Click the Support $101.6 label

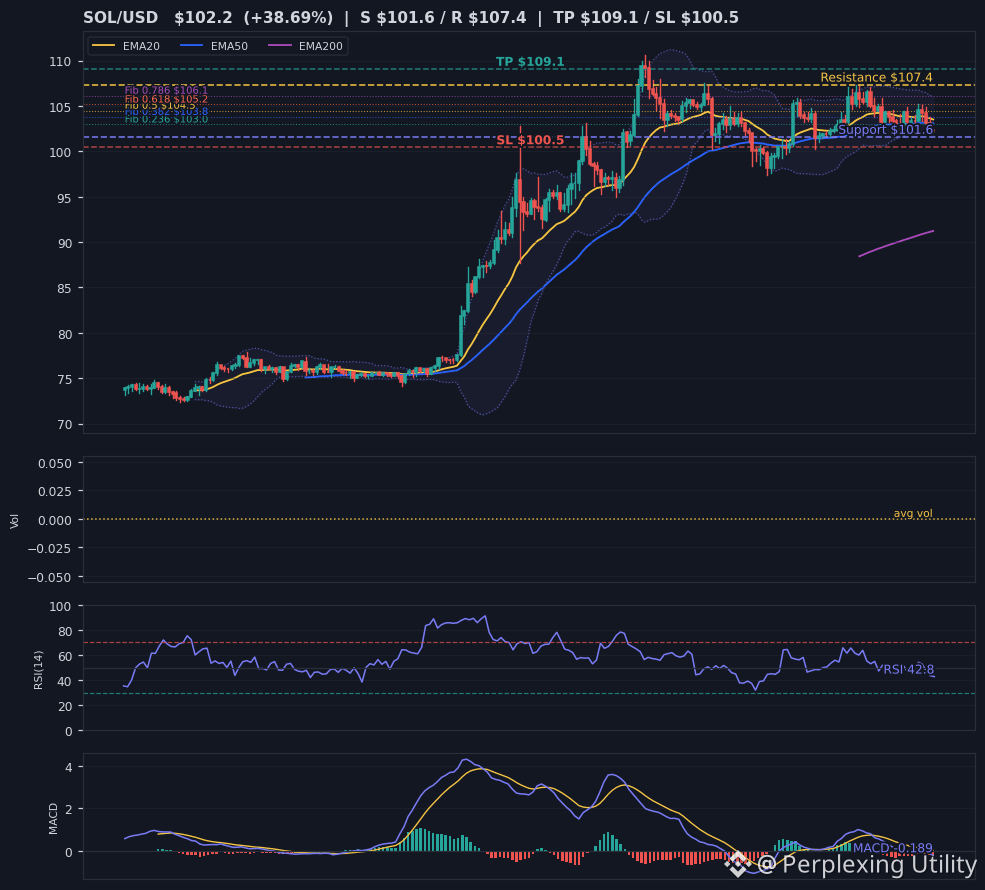click(x=886, y=129)
